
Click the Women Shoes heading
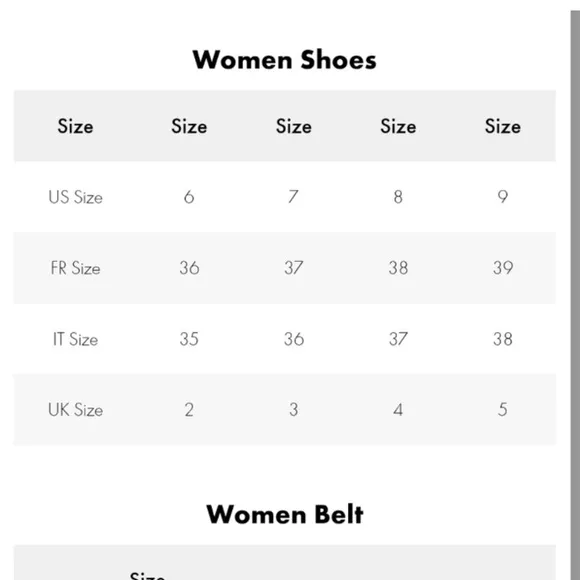click(x=284, y=60)
